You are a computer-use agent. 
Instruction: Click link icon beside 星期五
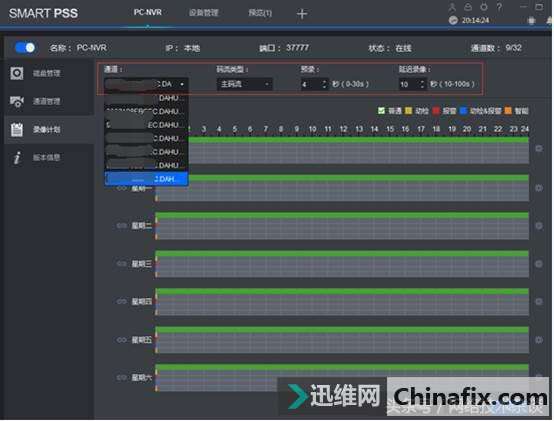click(122, 340)
